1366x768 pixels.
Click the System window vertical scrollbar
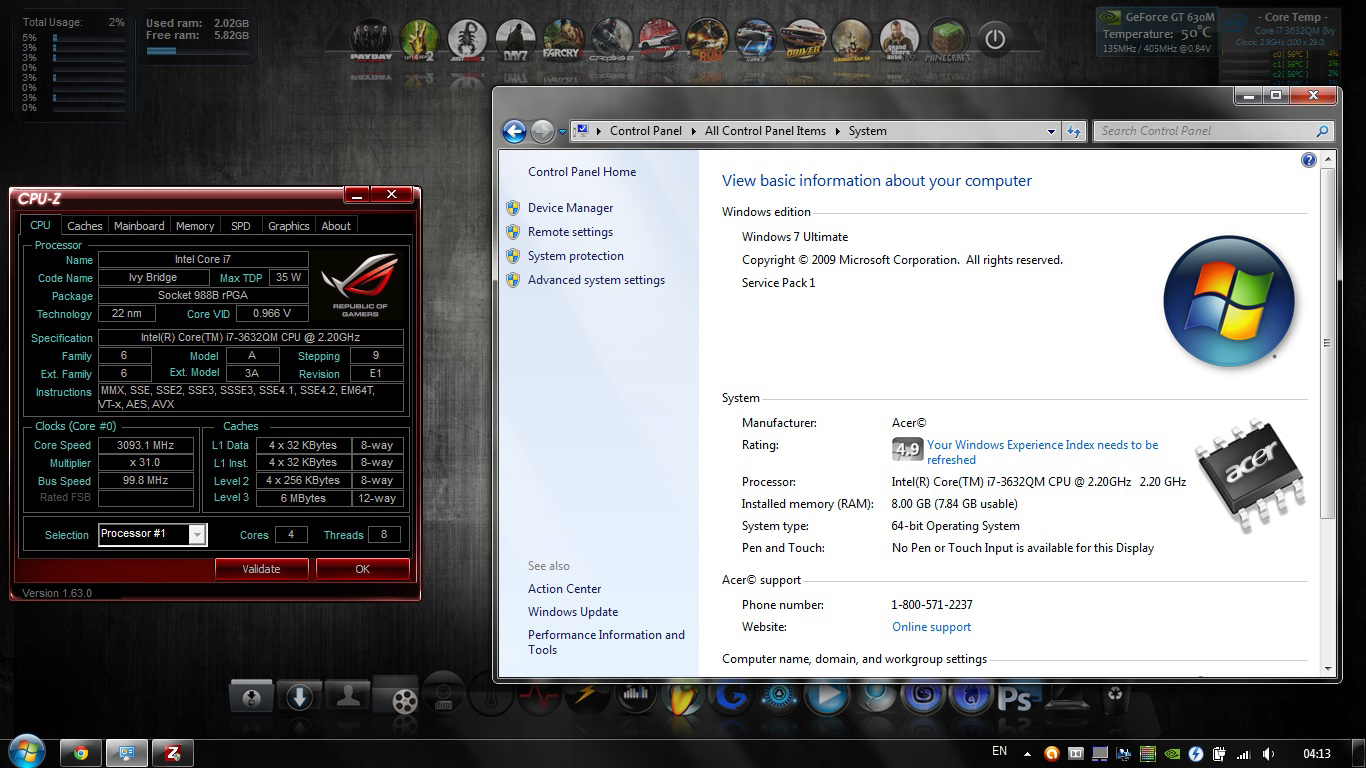pos(1328,342)
